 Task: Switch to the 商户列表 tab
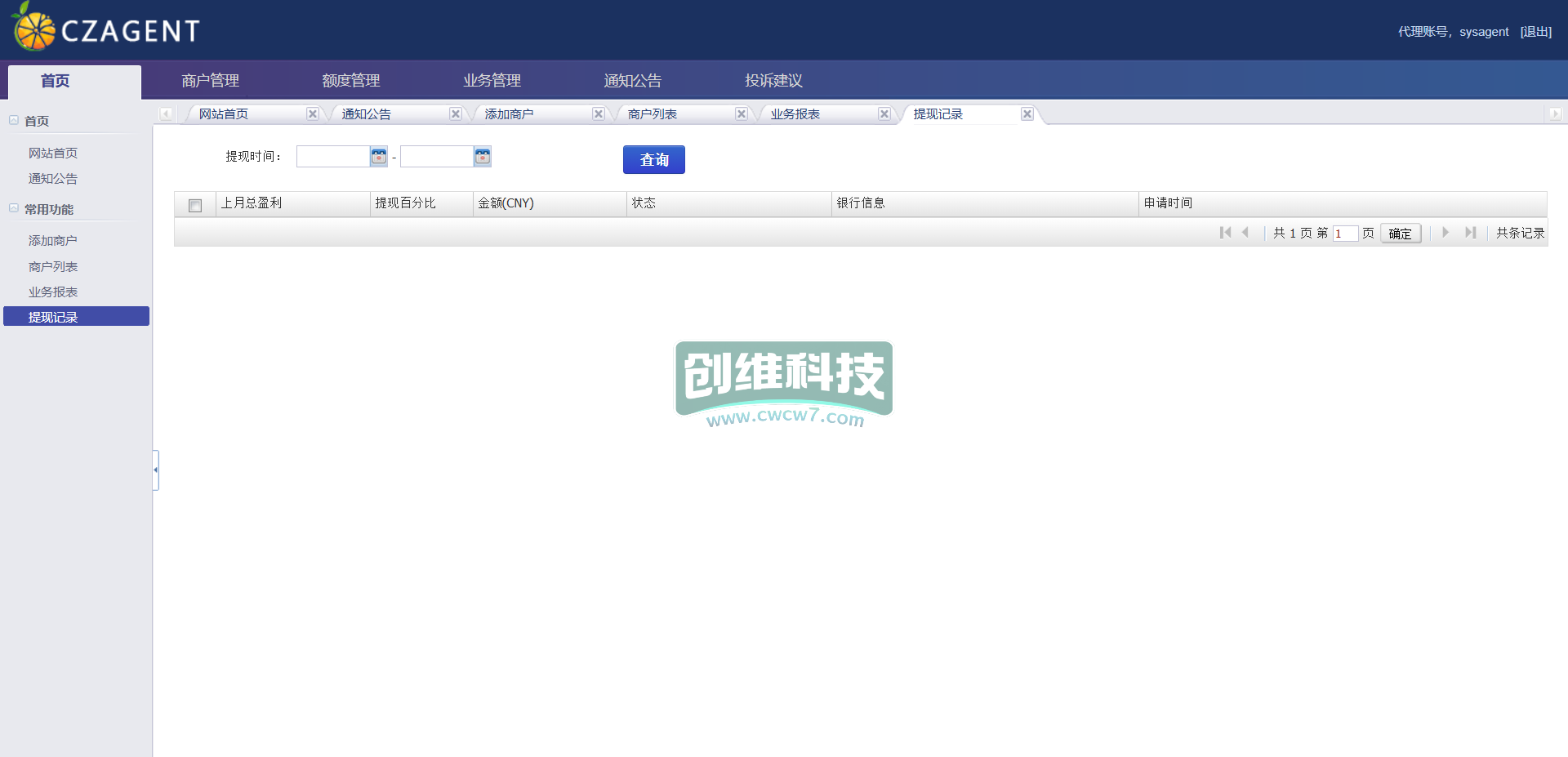[x=652, y=114]
